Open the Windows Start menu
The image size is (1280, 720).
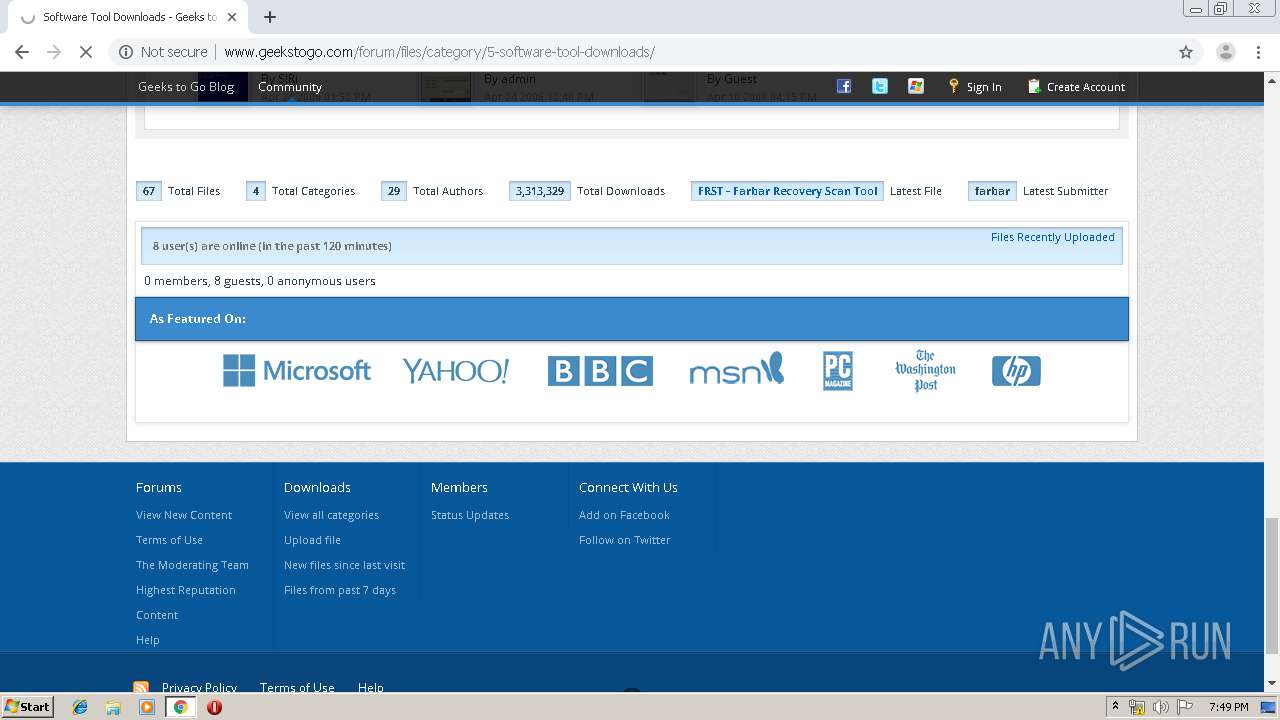(x=28, y=707)
